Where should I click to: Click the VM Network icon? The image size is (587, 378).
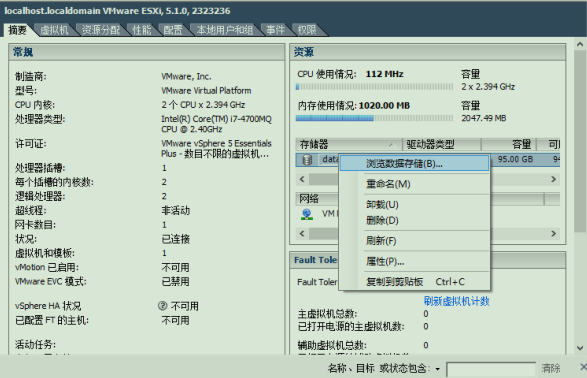click(x=307, y=214)
